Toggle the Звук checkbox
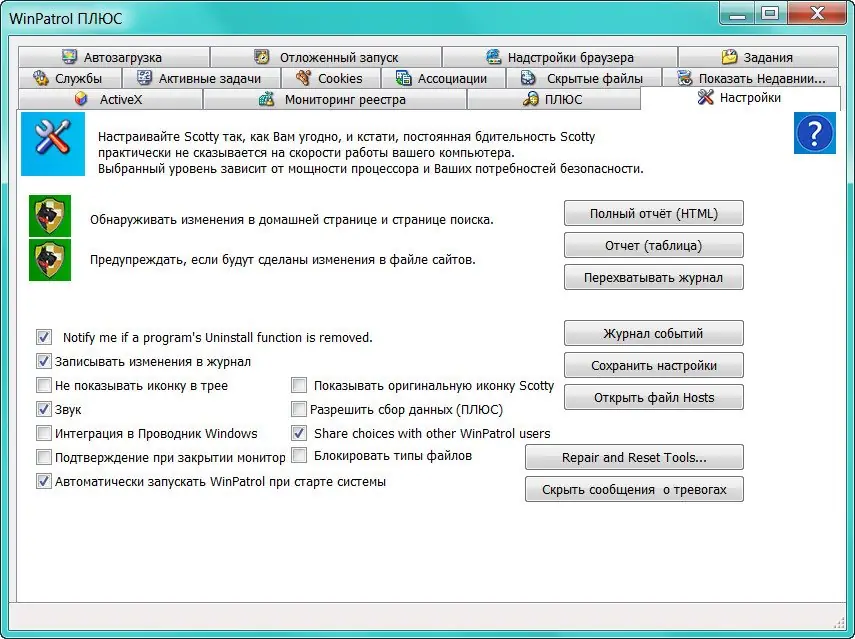855x639 pixels. pyautogui.click(x=44, y=409)
